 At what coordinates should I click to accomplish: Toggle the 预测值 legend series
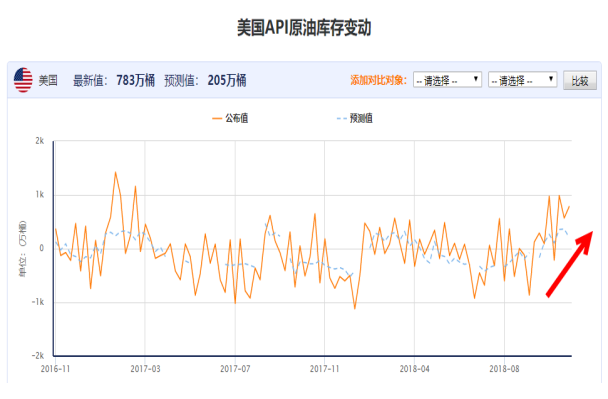[355, 118]
